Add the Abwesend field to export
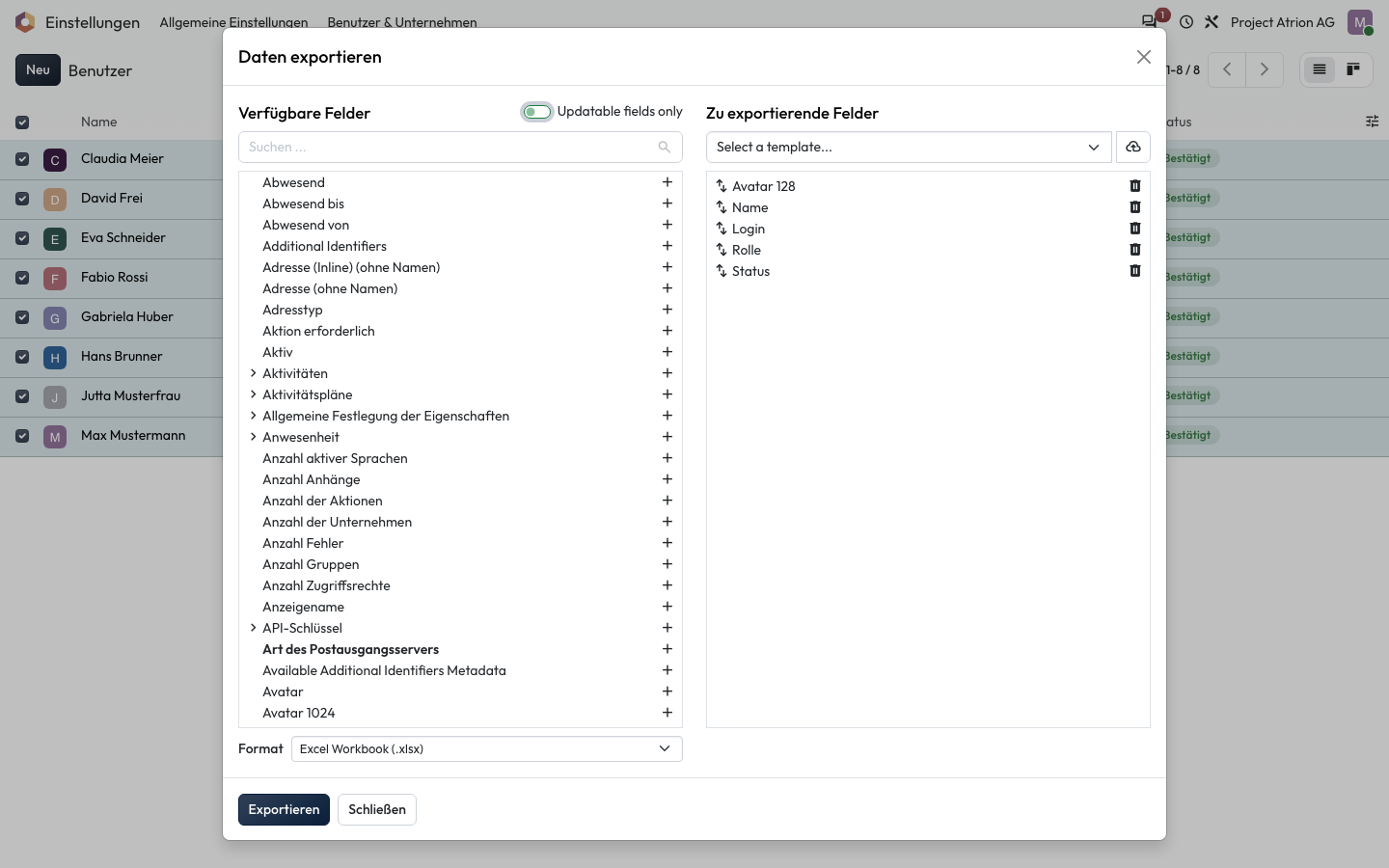 pos(667,182)
